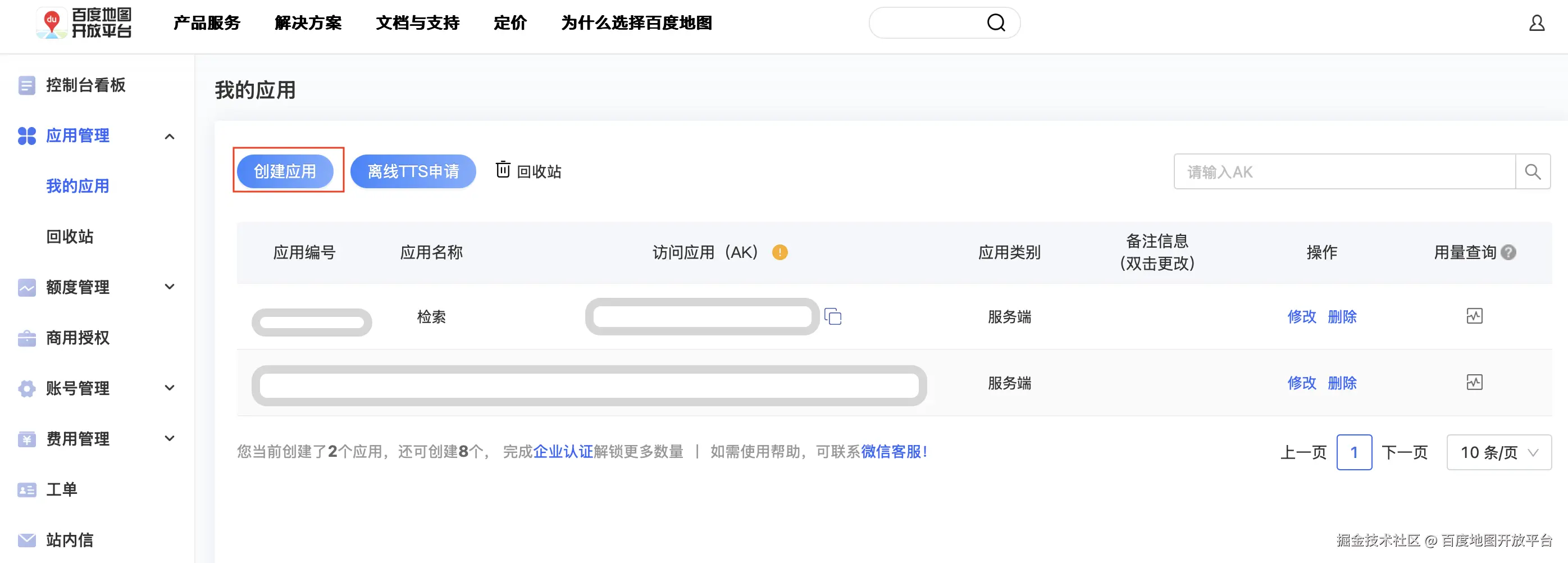1568x563 pixels.
Task: Open the 文档与支持 top menu
Action: pos(418,23)
